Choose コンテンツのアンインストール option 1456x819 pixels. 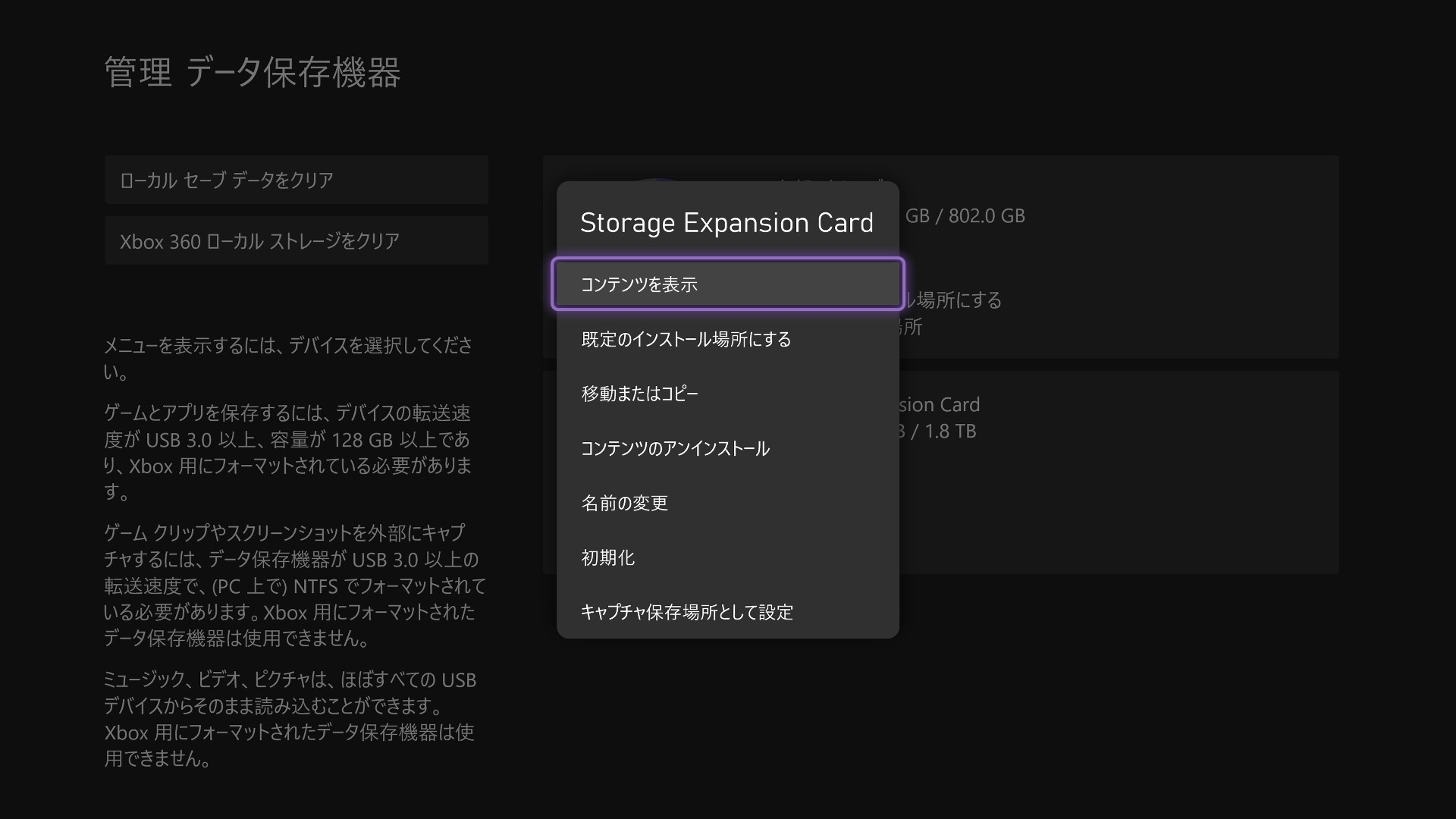728,448
